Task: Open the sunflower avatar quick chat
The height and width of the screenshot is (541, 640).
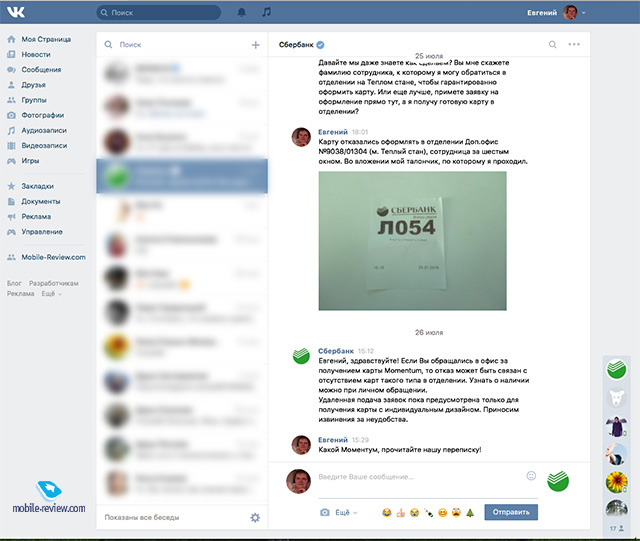Action: 616,482
